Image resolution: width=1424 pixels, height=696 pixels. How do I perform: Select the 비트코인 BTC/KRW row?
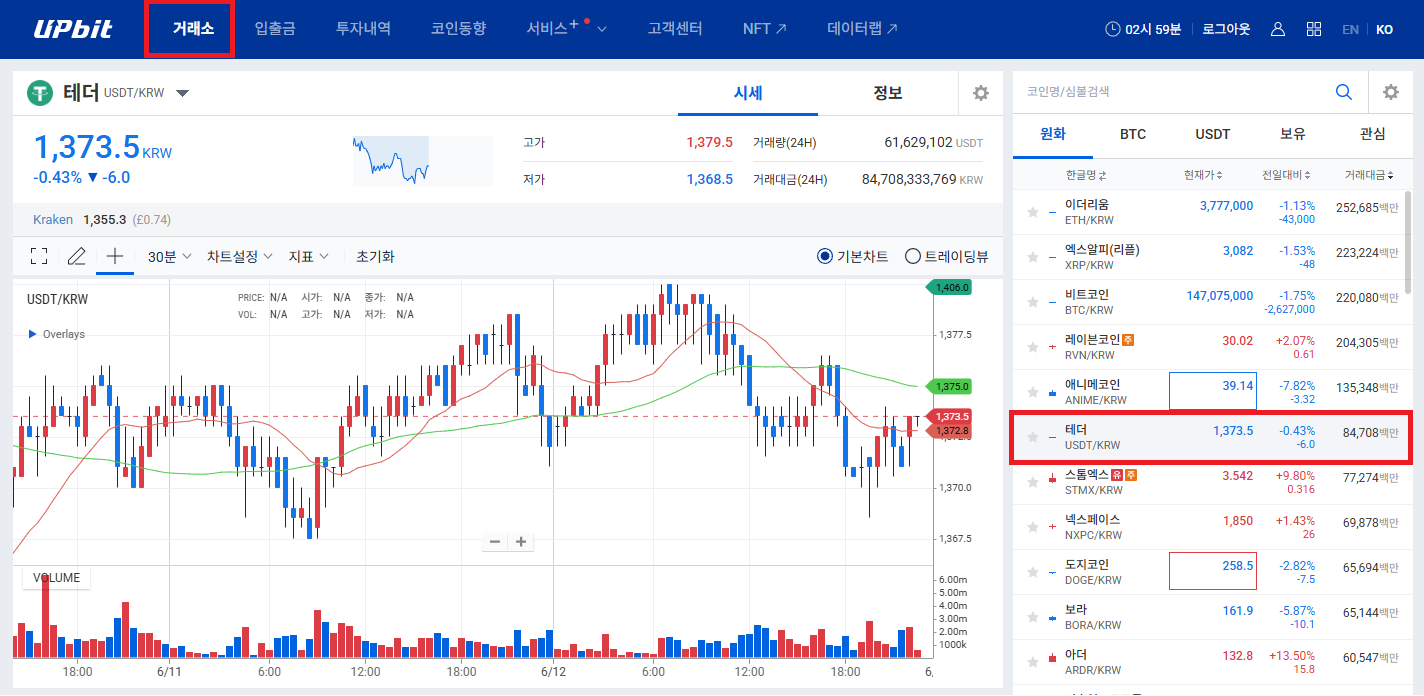click(1207, 302)
